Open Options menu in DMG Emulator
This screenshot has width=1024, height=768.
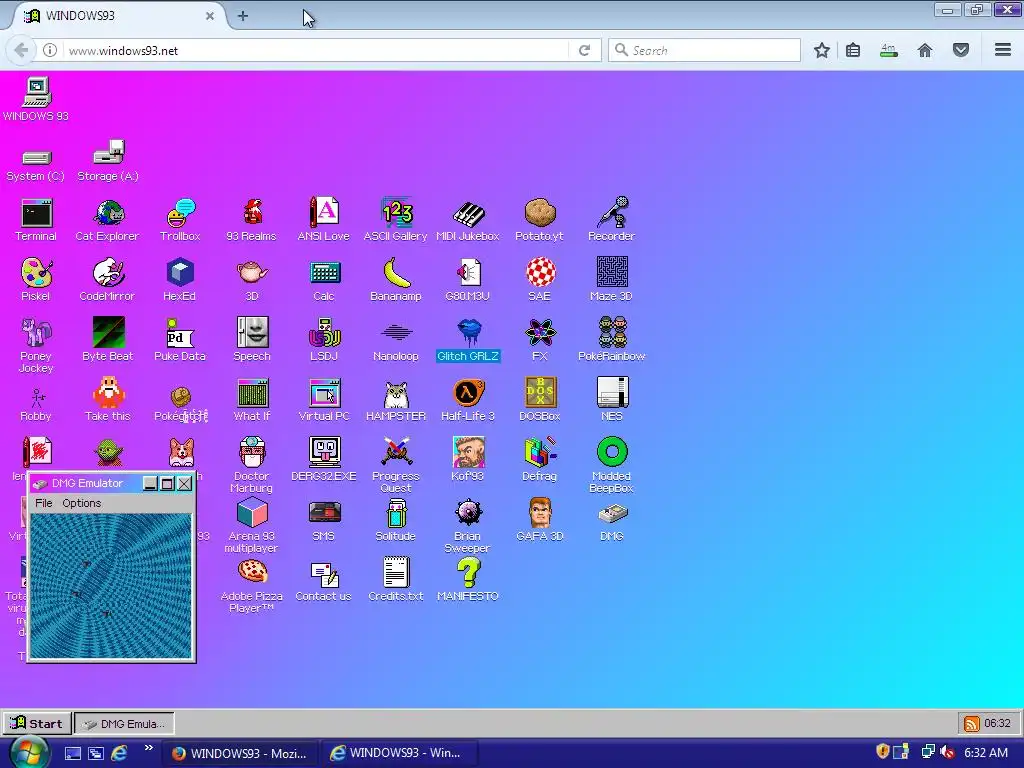tap(82, 503)
